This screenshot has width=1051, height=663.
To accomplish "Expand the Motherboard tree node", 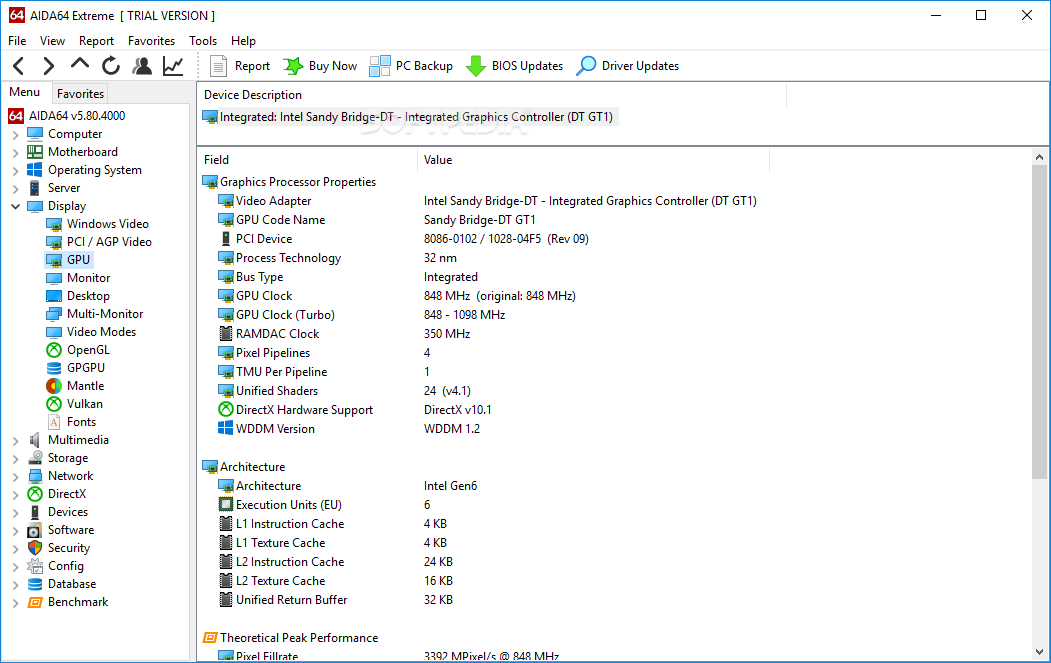I will (x=15, y=152).
